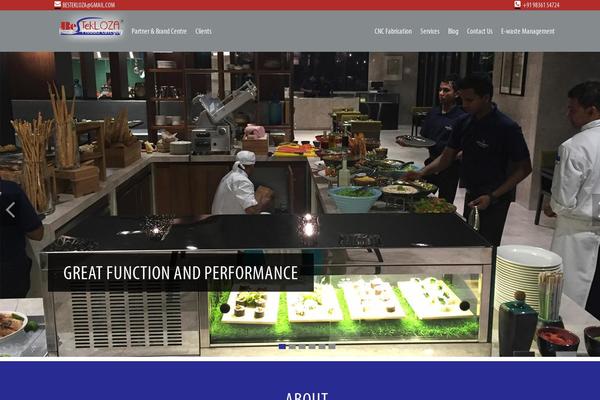Select the fourth slide indicator dot
Screen dimensions: 600x400
click(x=312, y=346)
